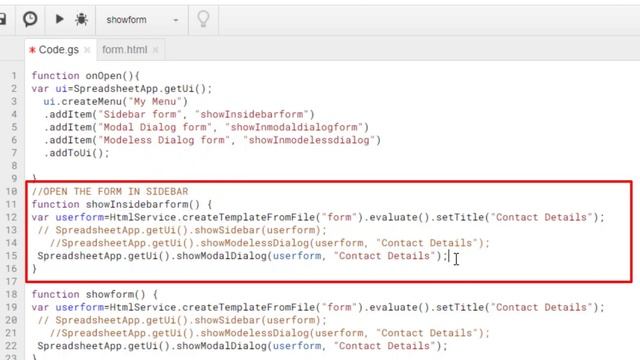The width and height of the screenshot is (640, 360).
Task: Click the save icon in toolbar
Action: 2,19
